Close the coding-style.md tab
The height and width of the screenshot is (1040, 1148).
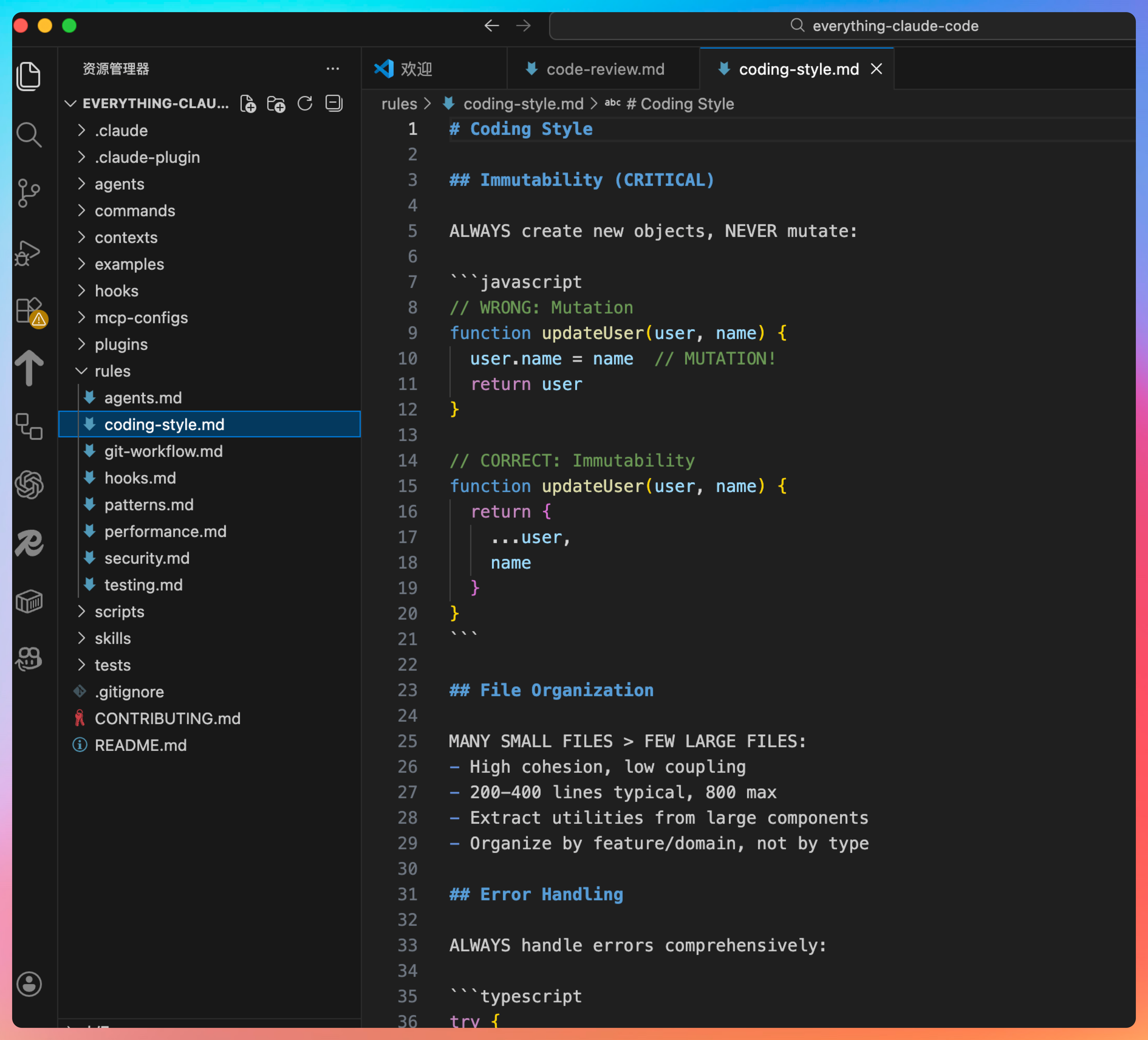click(x=877, y=69)
